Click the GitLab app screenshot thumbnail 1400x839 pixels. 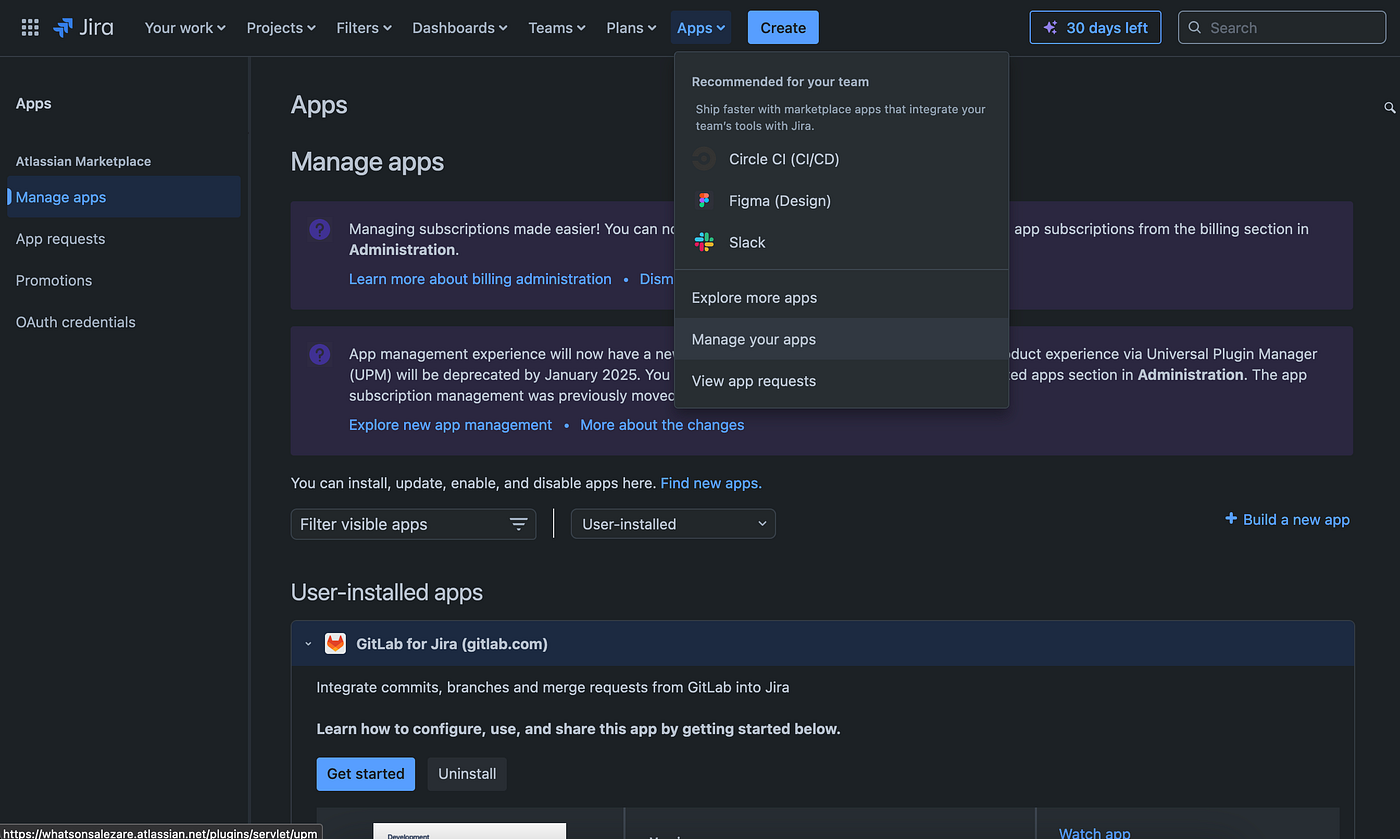click(470, 831)
